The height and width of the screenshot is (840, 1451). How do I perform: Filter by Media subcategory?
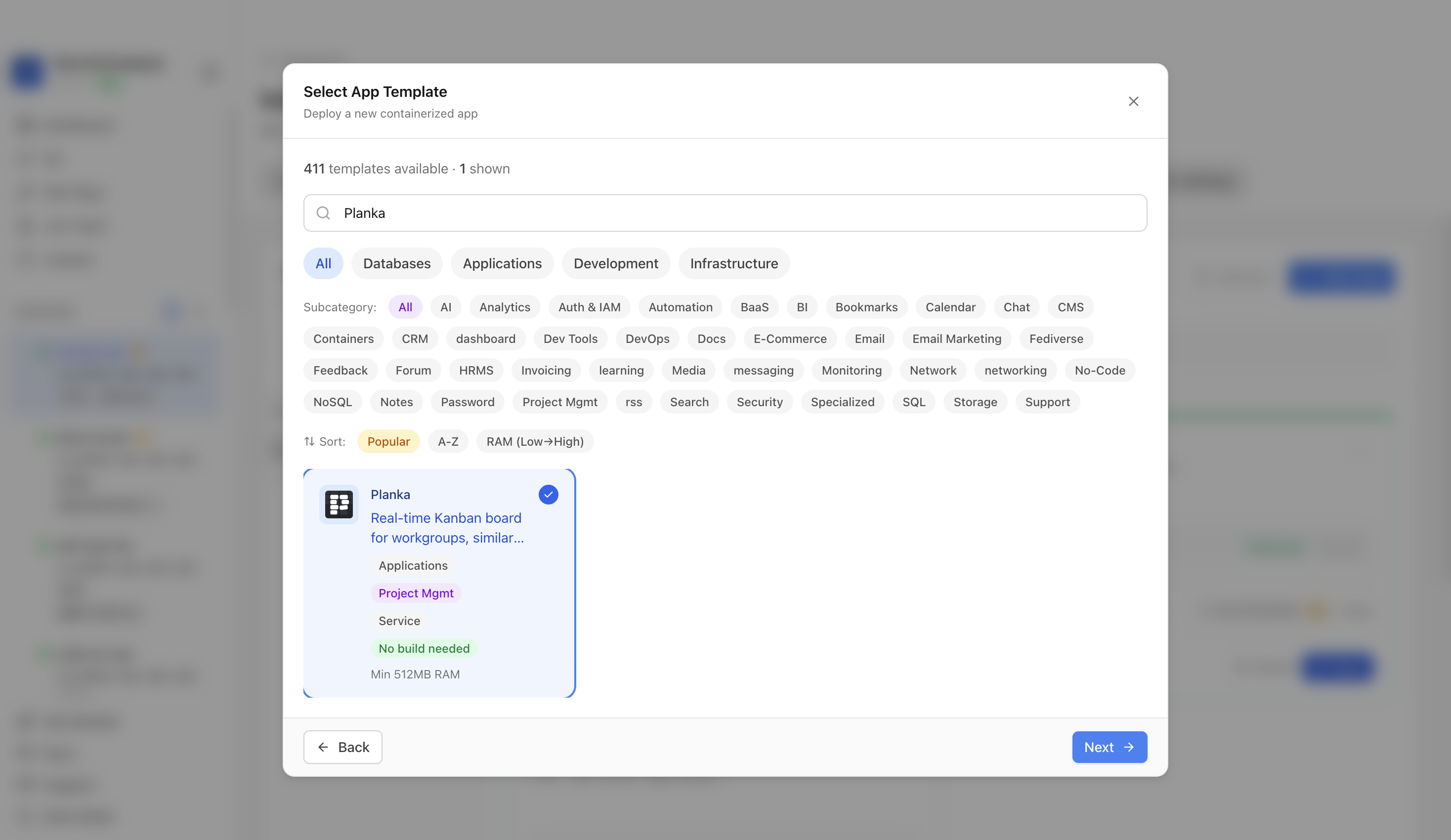coord(688,370)
